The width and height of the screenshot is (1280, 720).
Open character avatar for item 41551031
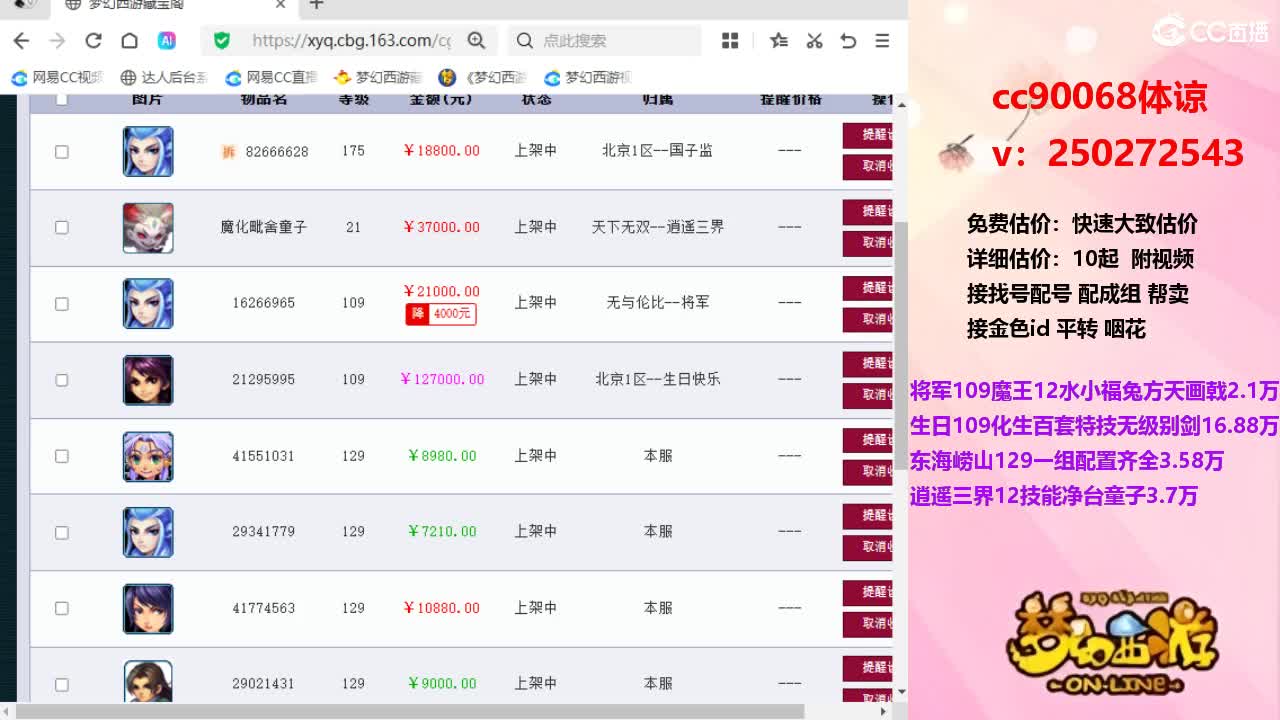point(148,456)
